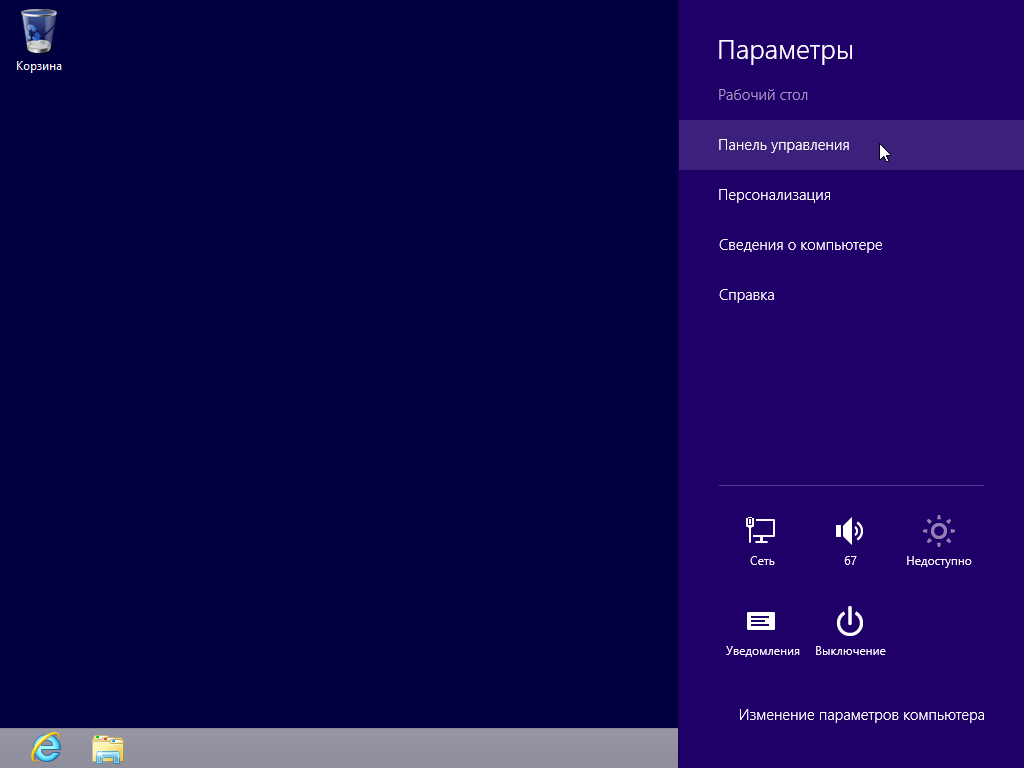Click Изменение параметров компьютера link
The image size is (1024, 768).
click(x=860, y=715)
